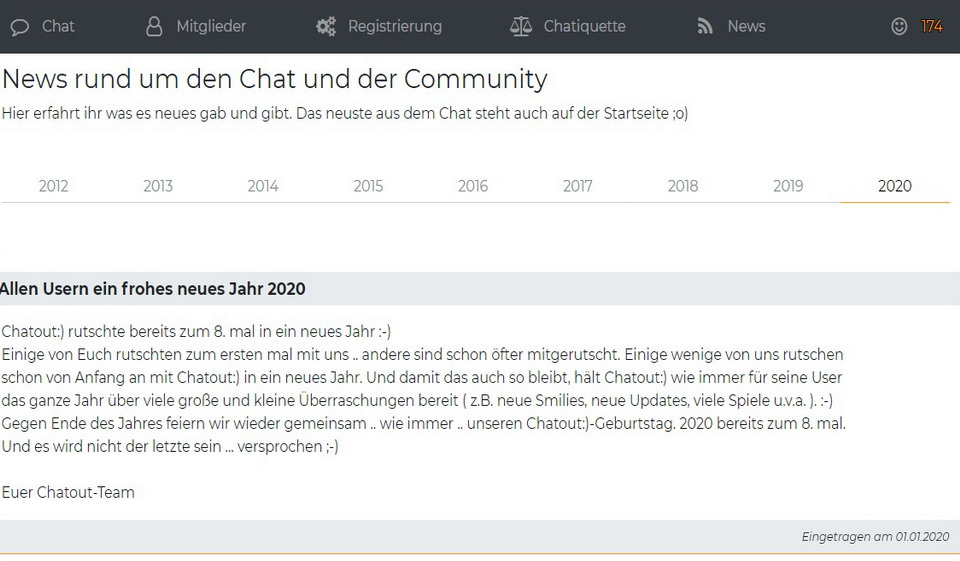Open the Registrierung link
Image resolution: width=960 pixels, height=561 pixels.
(x=395, y=27)
